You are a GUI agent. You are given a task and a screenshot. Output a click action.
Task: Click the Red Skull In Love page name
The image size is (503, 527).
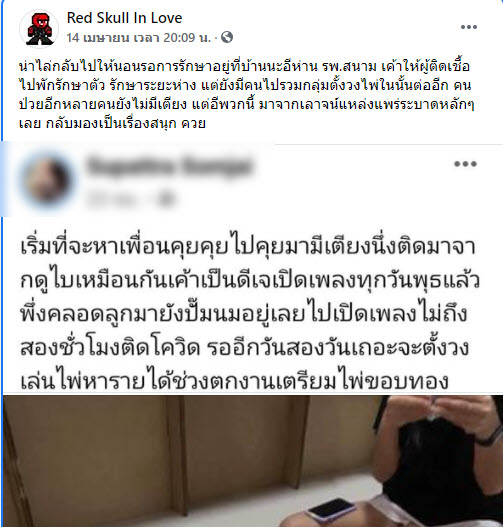[x=124, y=18]
